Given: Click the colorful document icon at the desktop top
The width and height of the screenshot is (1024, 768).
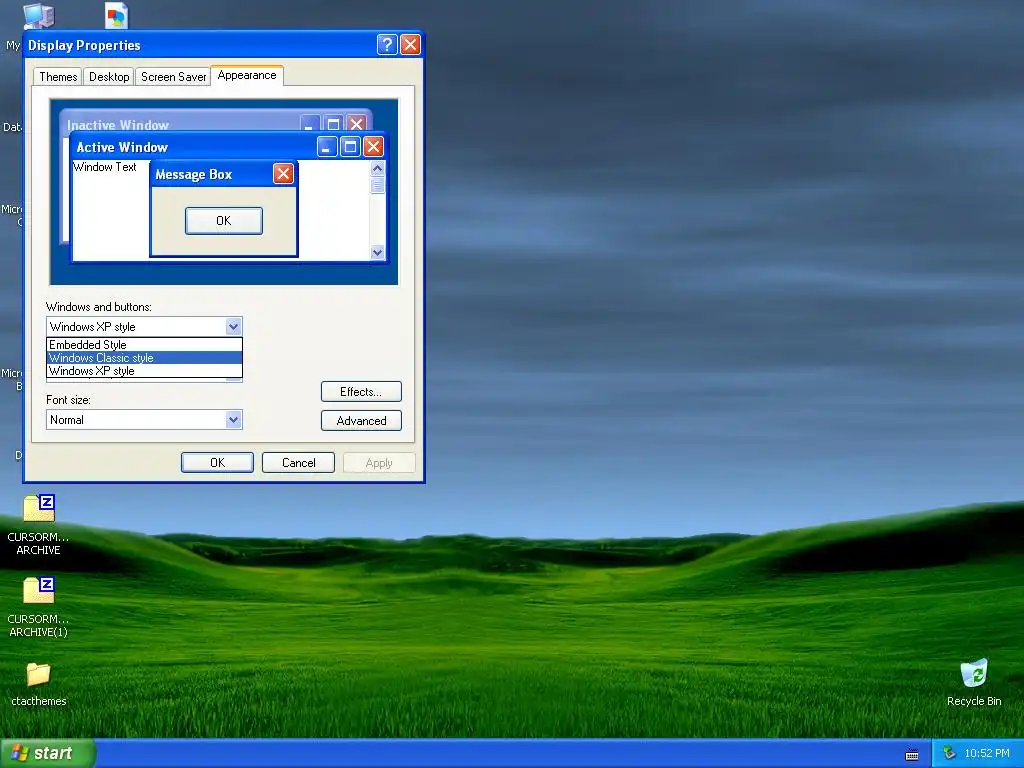Looking at the screenshot, I should click(x=116, y=15).
